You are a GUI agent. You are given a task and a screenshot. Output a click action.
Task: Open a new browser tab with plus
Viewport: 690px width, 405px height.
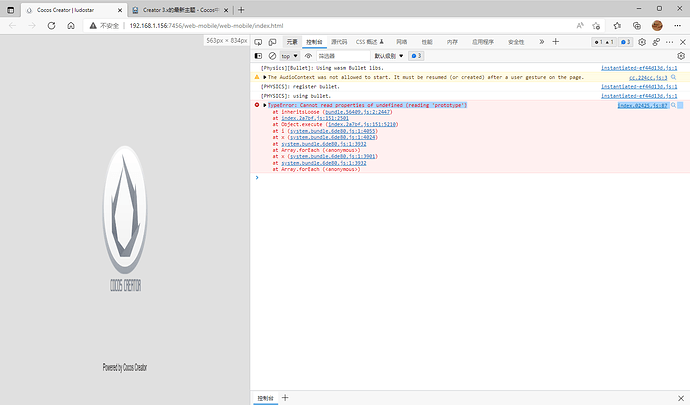(241, 10)
